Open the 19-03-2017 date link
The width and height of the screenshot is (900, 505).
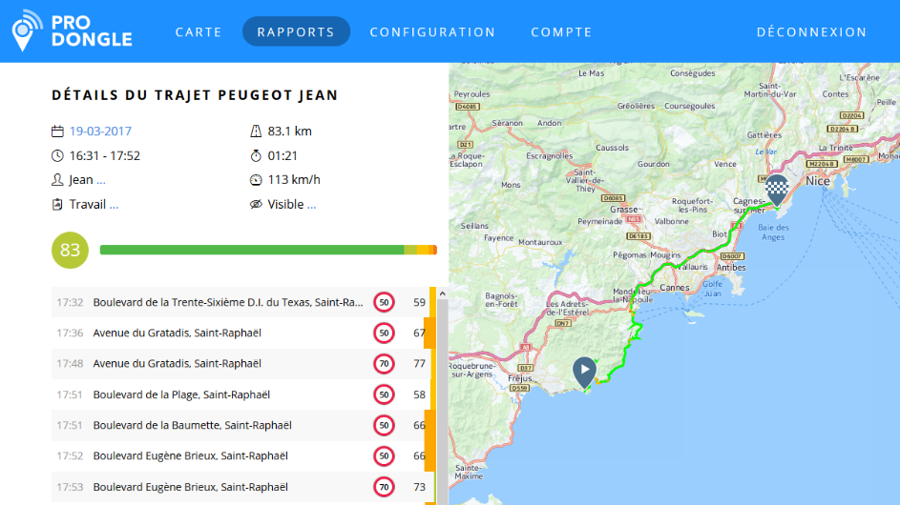tap(100, 131)
